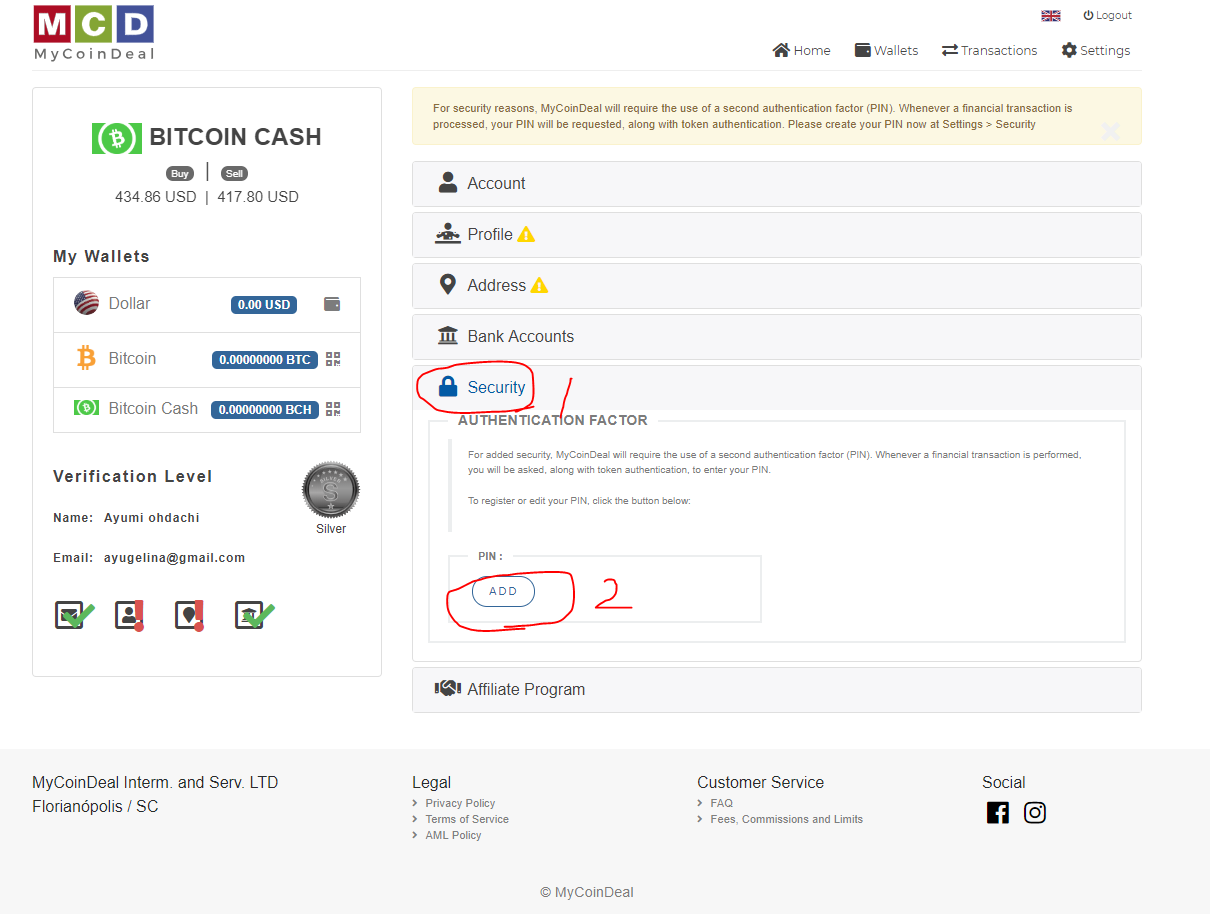This screenshot has height=914, width=1210.
Task: Open the Privacy Policy link
Action: pos(460,803)
